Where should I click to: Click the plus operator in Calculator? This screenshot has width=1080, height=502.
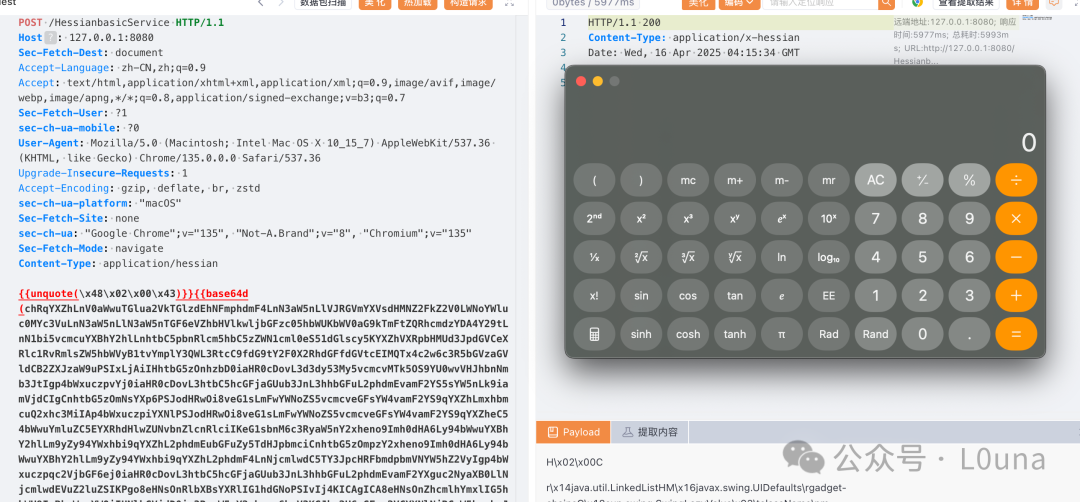pyautogui.click(x=1016, y=295)
